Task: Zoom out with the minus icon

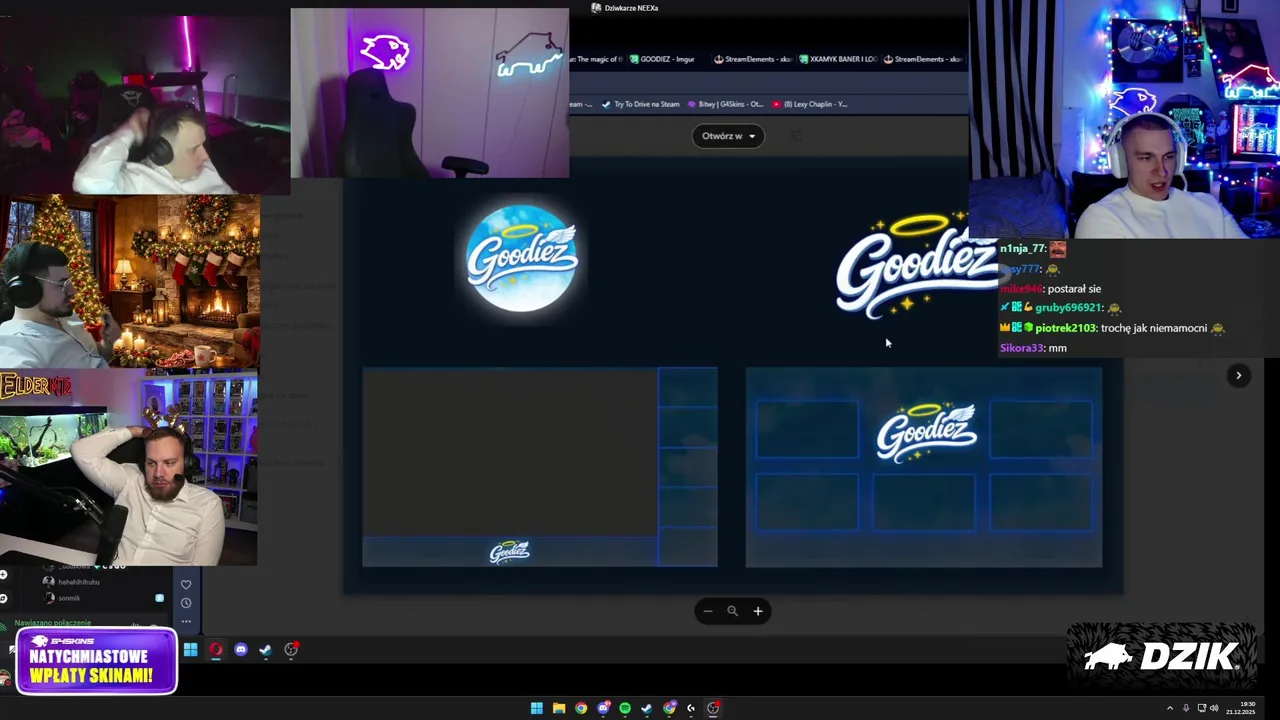Action: (x=707, y=611)
